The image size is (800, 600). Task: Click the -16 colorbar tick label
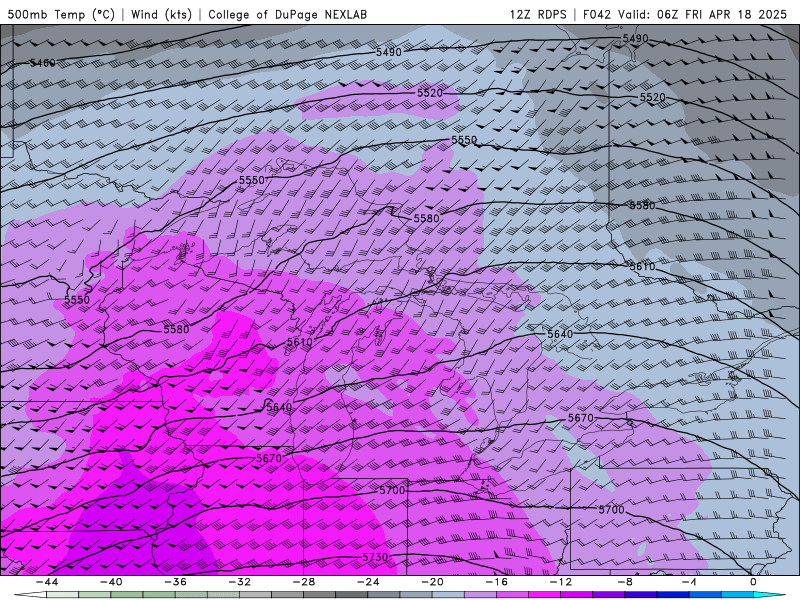[496, 582]
